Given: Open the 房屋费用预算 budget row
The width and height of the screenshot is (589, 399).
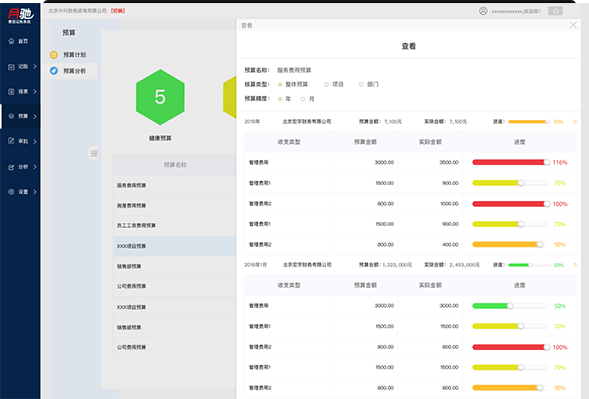Looking at the screenshot, I should [x=175, y=206].
